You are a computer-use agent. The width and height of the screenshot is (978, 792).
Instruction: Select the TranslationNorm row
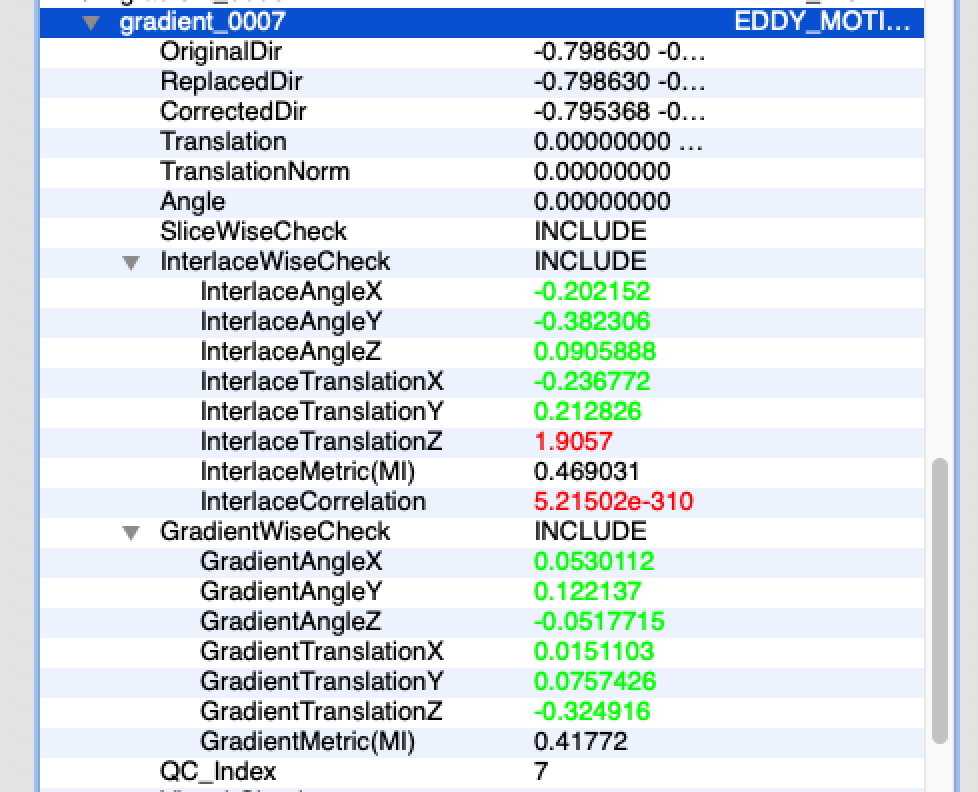coord(254,171)
